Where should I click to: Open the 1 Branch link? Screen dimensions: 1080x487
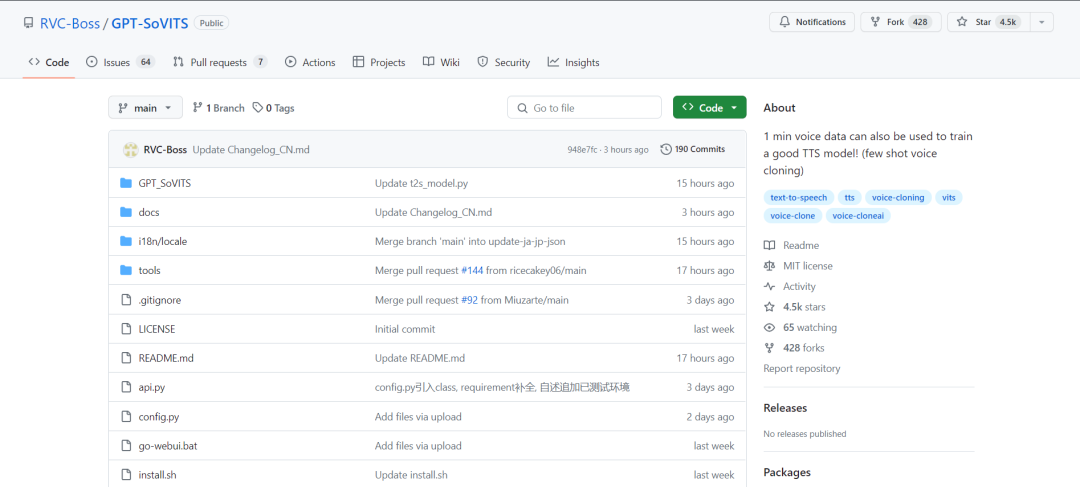point(218,107)
